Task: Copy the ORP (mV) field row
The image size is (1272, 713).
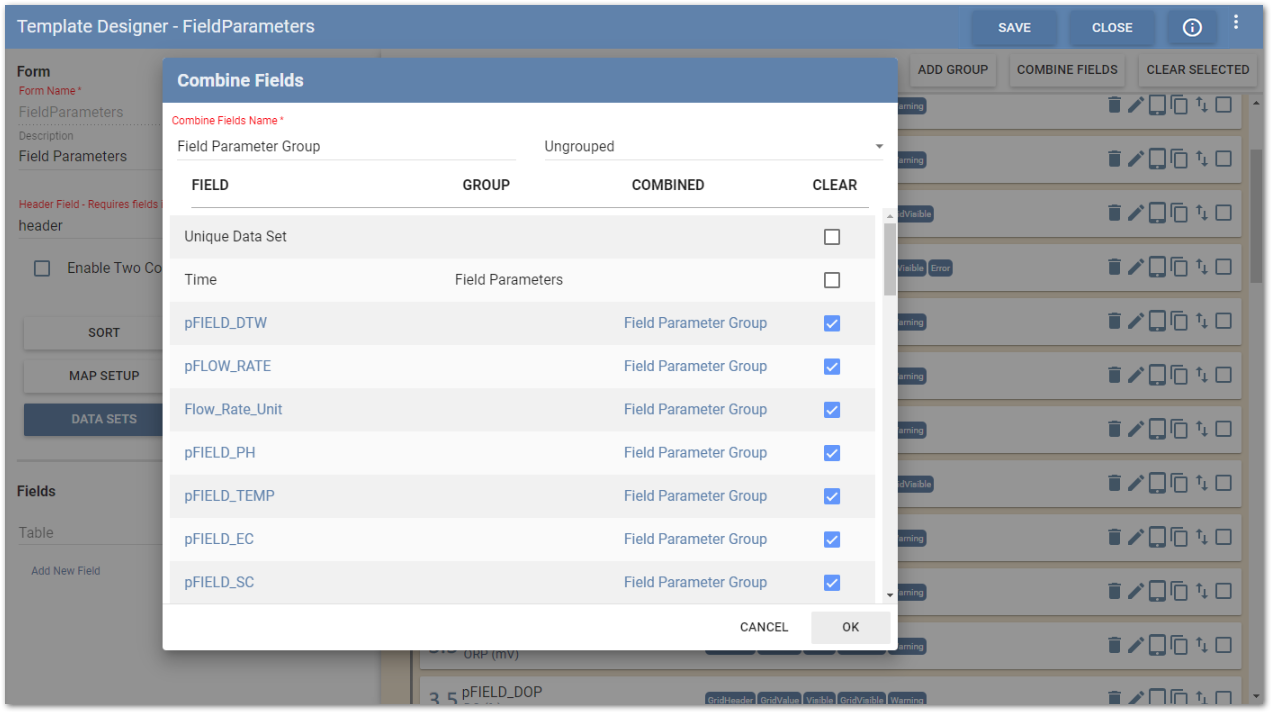Action: (1180, 645)
